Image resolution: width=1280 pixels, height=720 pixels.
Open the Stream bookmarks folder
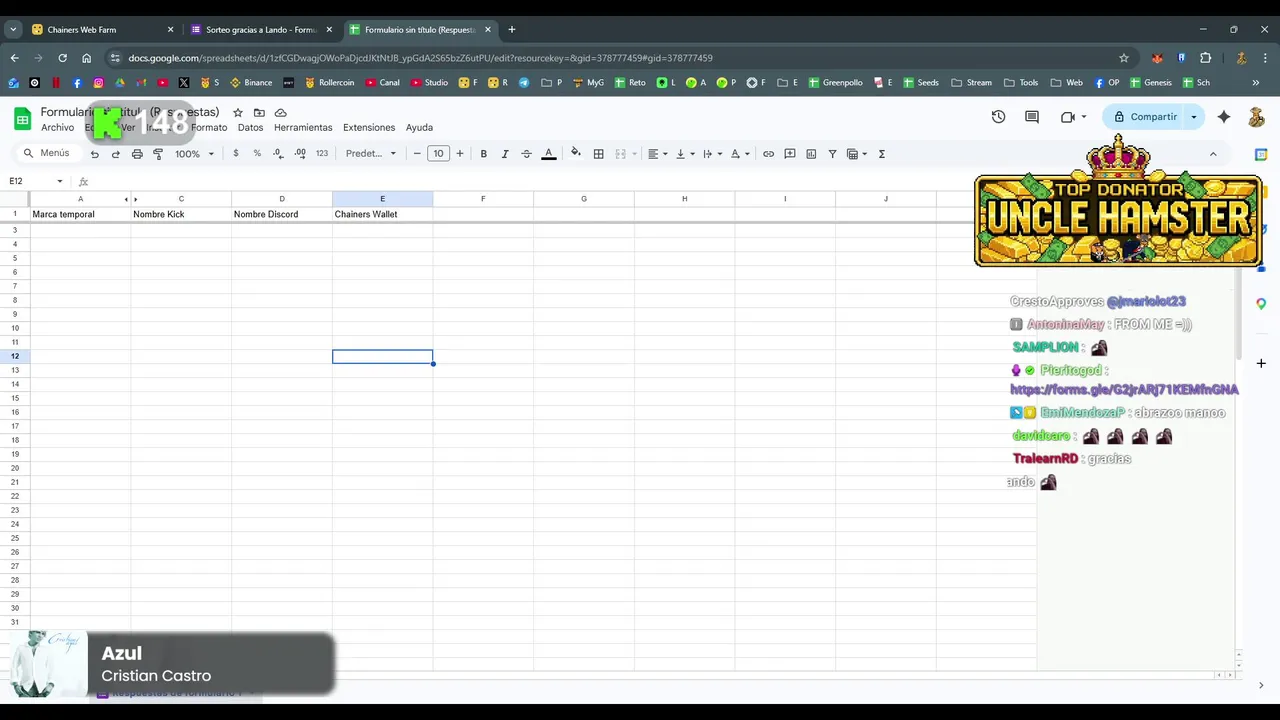[x=972, y=83]
